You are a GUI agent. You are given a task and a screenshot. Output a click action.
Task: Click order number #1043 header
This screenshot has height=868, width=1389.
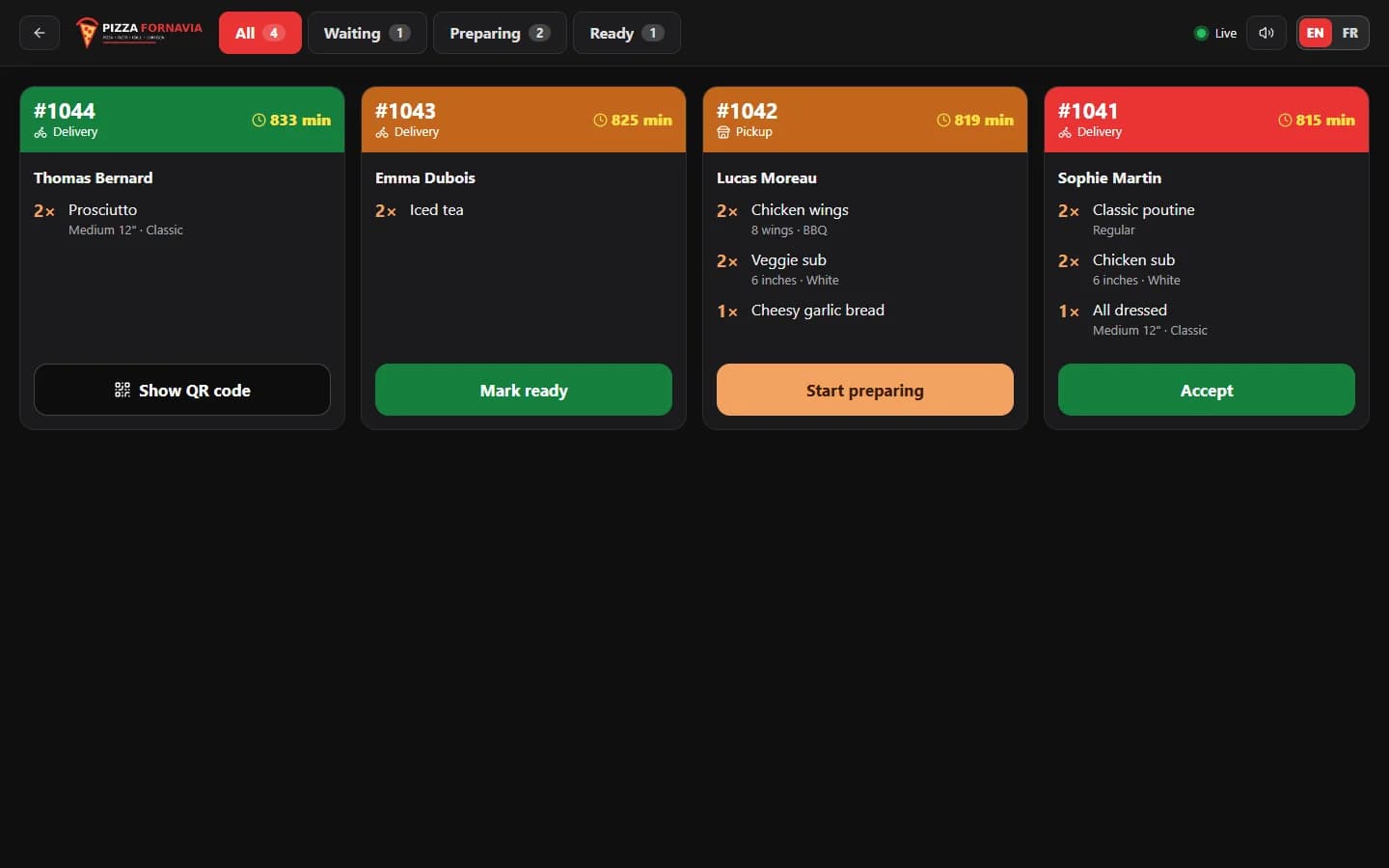[x=406, y=111]
